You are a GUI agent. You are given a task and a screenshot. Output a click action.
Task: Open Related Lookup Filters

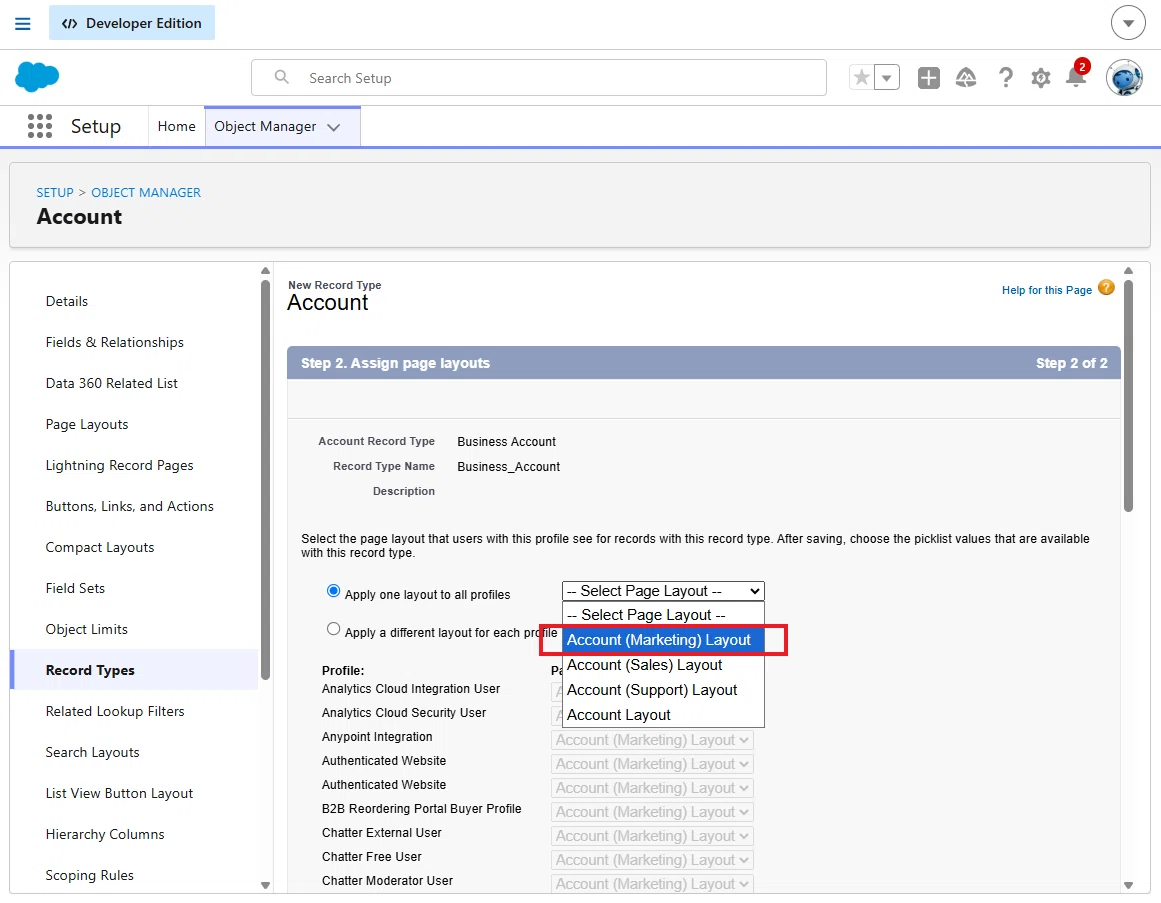click(x=115, y=711)
